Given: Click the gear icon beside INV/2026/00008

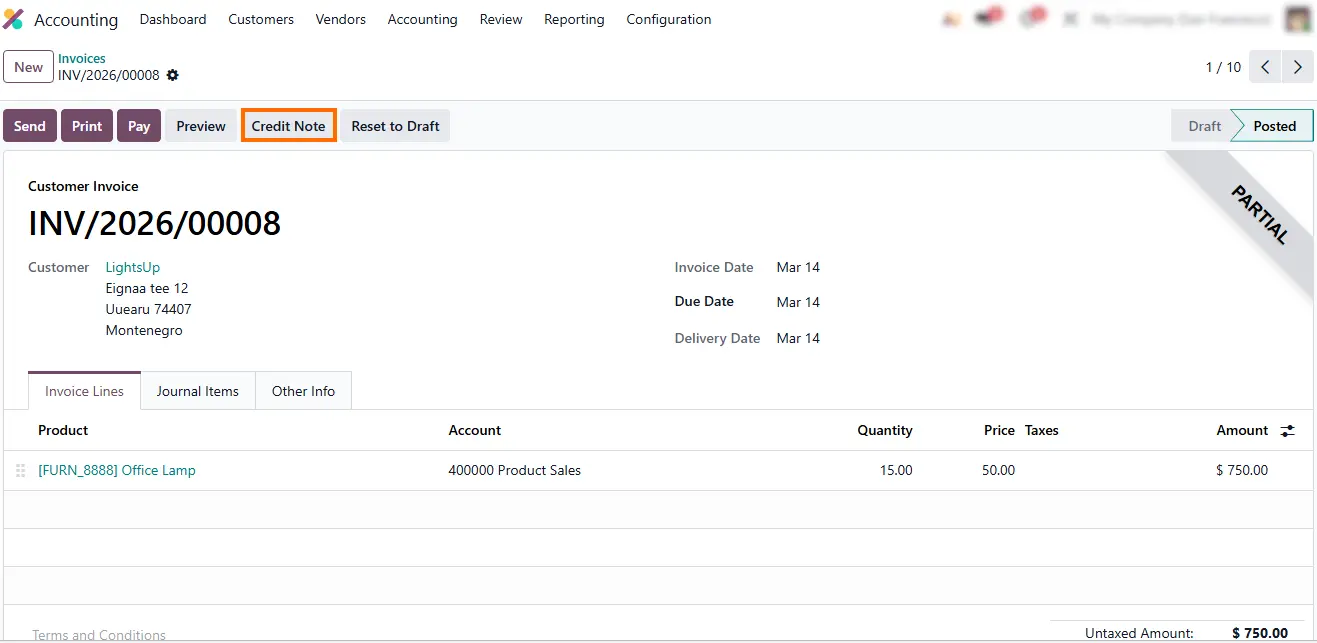Looking at the screenshot, I should (173, 75).
